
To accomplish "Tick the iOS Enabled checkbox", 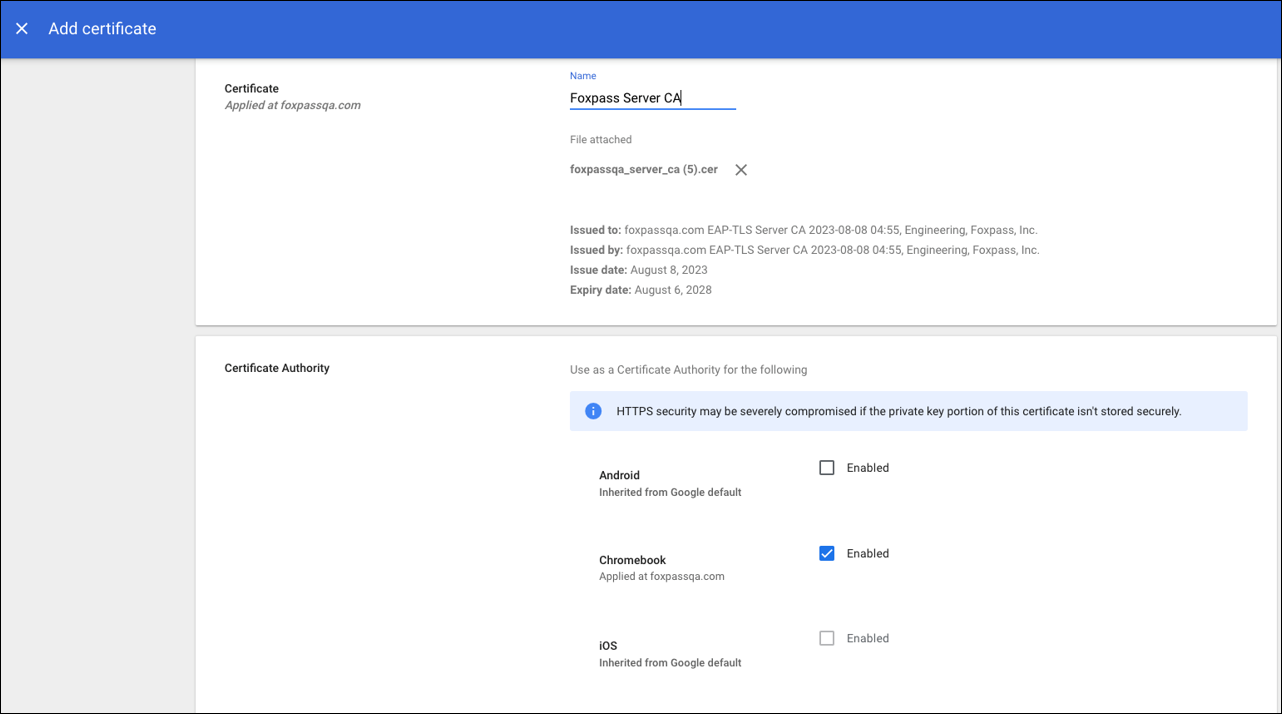I will point(827,638).
